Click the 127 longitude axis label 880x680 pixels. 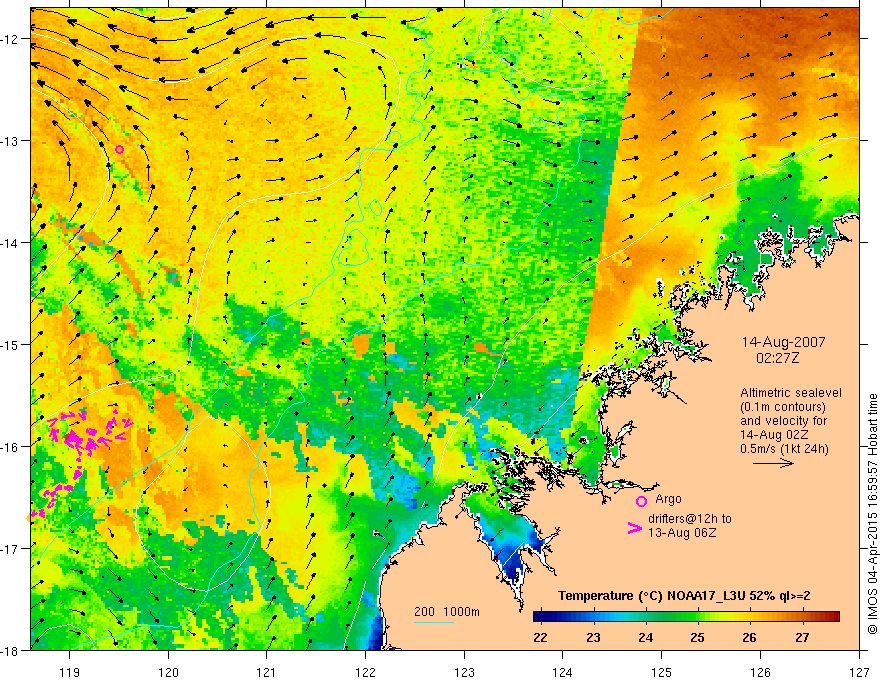(x=859, y=672)
